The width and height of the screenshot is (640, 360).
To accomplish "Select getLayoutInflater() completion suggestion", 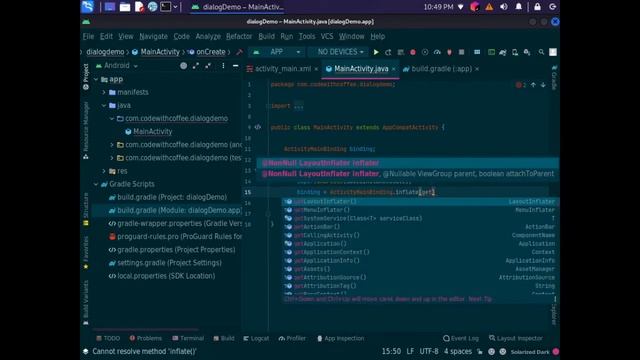I will [x=419, y=202].
